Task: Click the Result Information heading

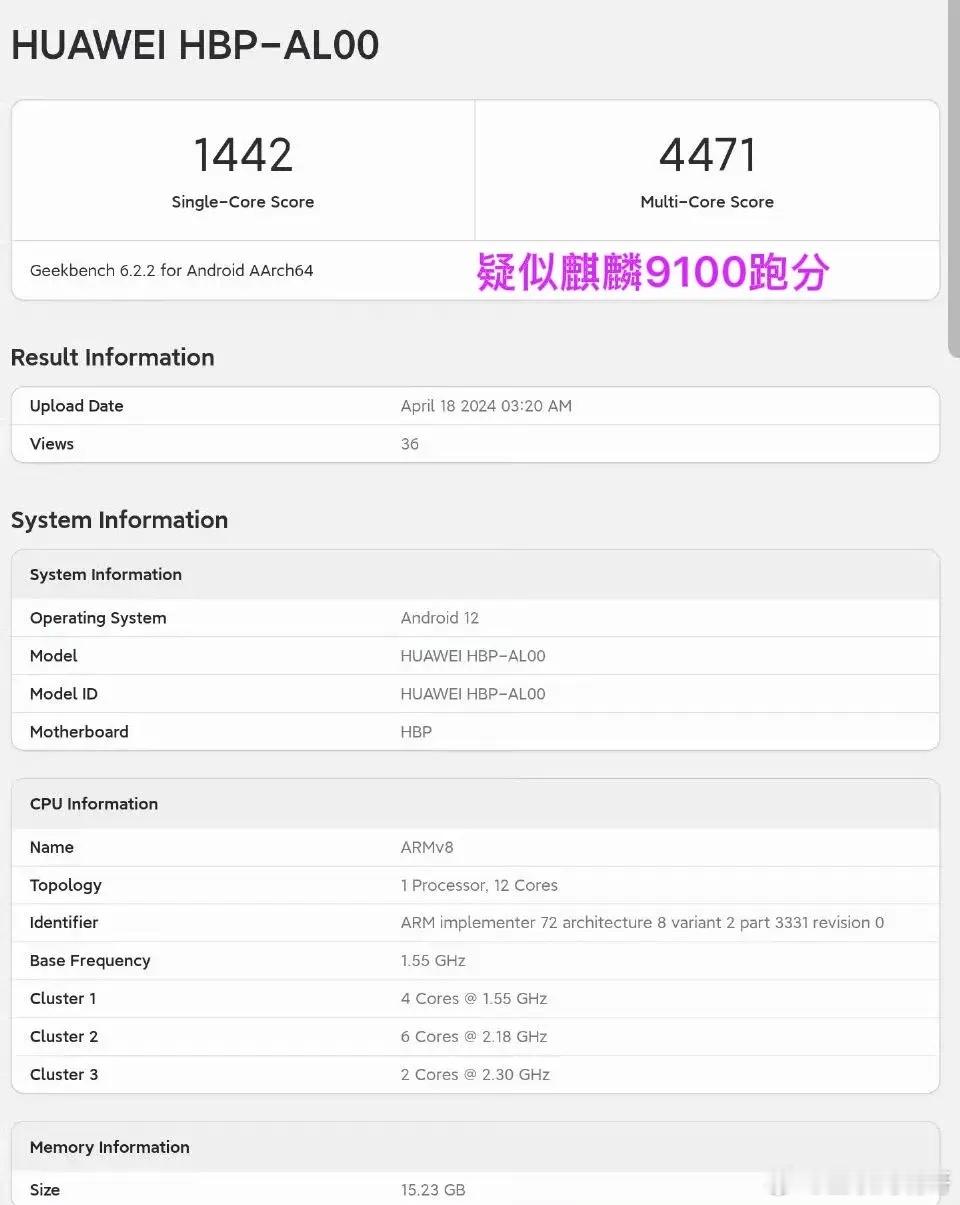Action: tap(113, 357)
